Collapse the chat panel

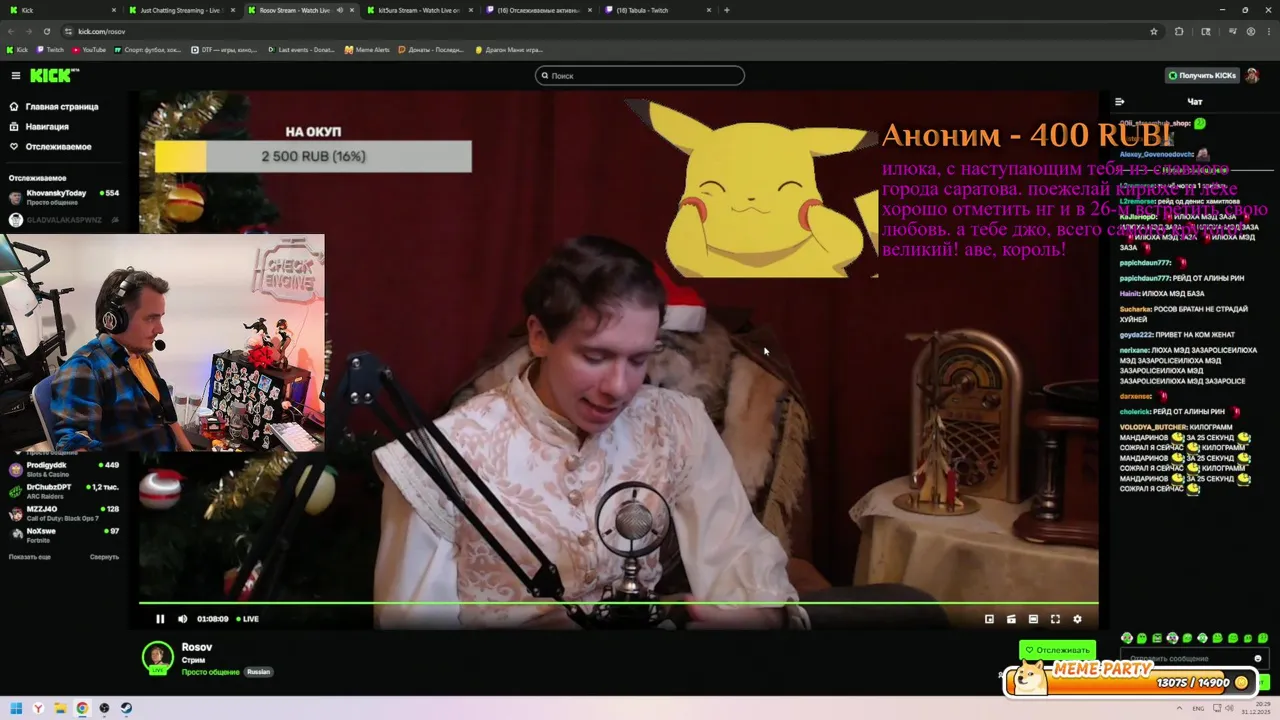(1119, 101)
